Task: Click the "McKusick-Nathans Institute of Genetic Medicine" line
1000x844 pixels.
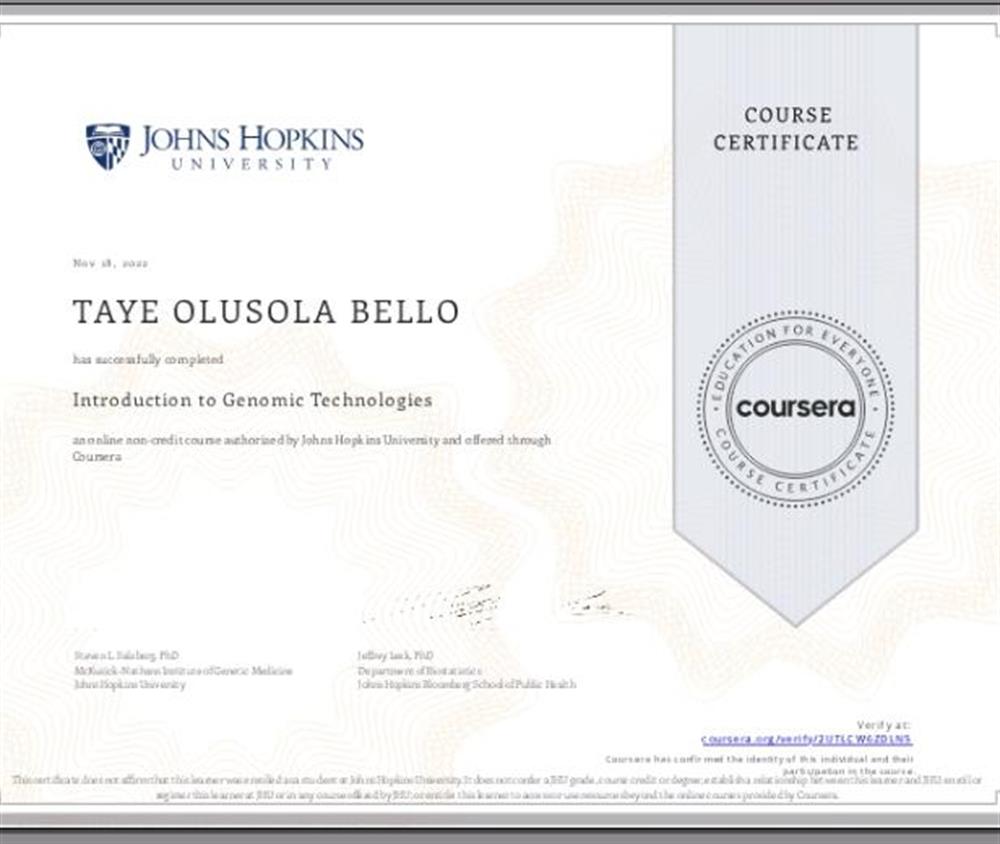Action: [184, 670]
